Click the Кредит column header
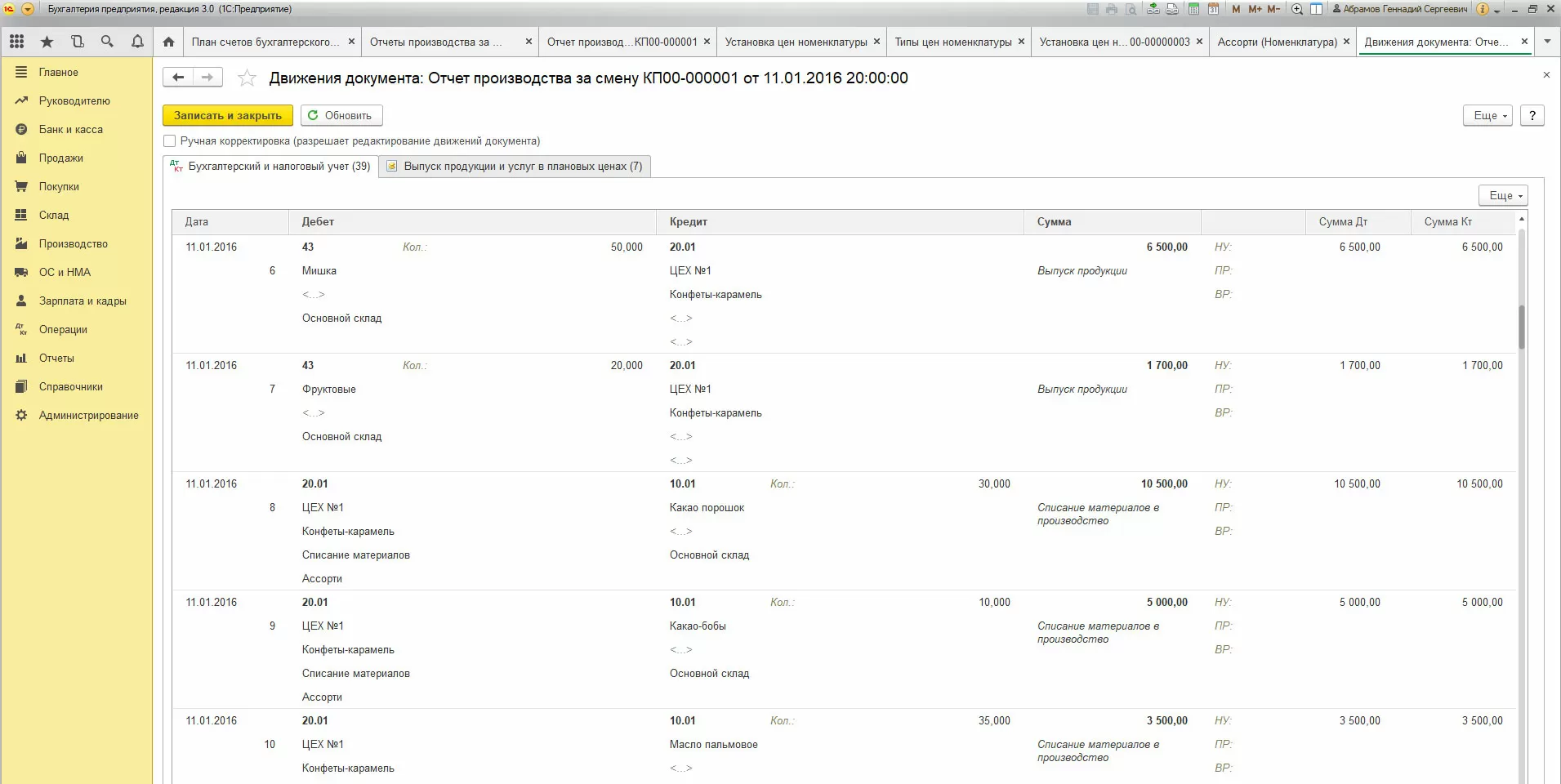Viewport: 1561px width, 784px height. [x=840, y=221]
